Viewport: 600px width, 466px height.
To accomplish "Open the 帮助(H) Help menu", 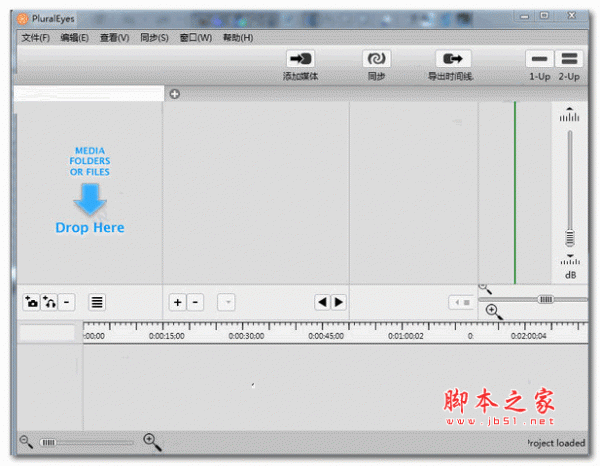I will point(238,38).
